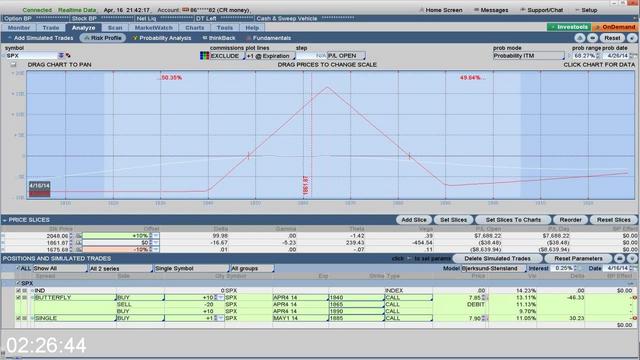Viewport: 640px width, 360px height.
Task: Click the step N/A field
Action: pos(311,56)
